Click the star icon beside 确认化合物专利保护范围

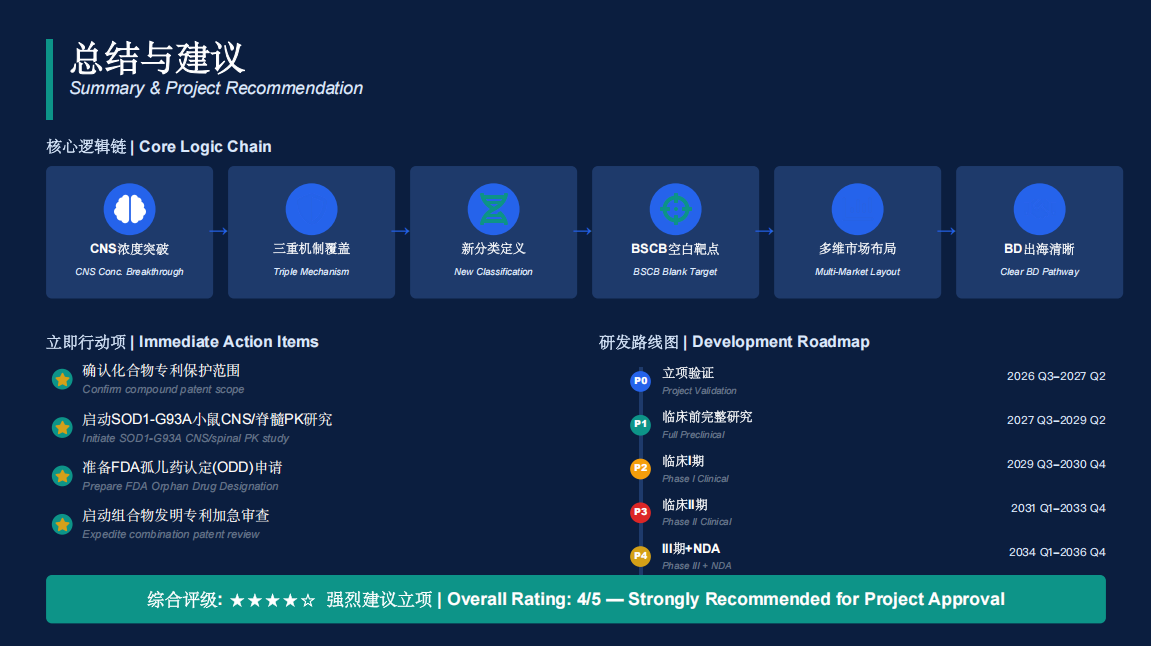click(x=62, y=379)
